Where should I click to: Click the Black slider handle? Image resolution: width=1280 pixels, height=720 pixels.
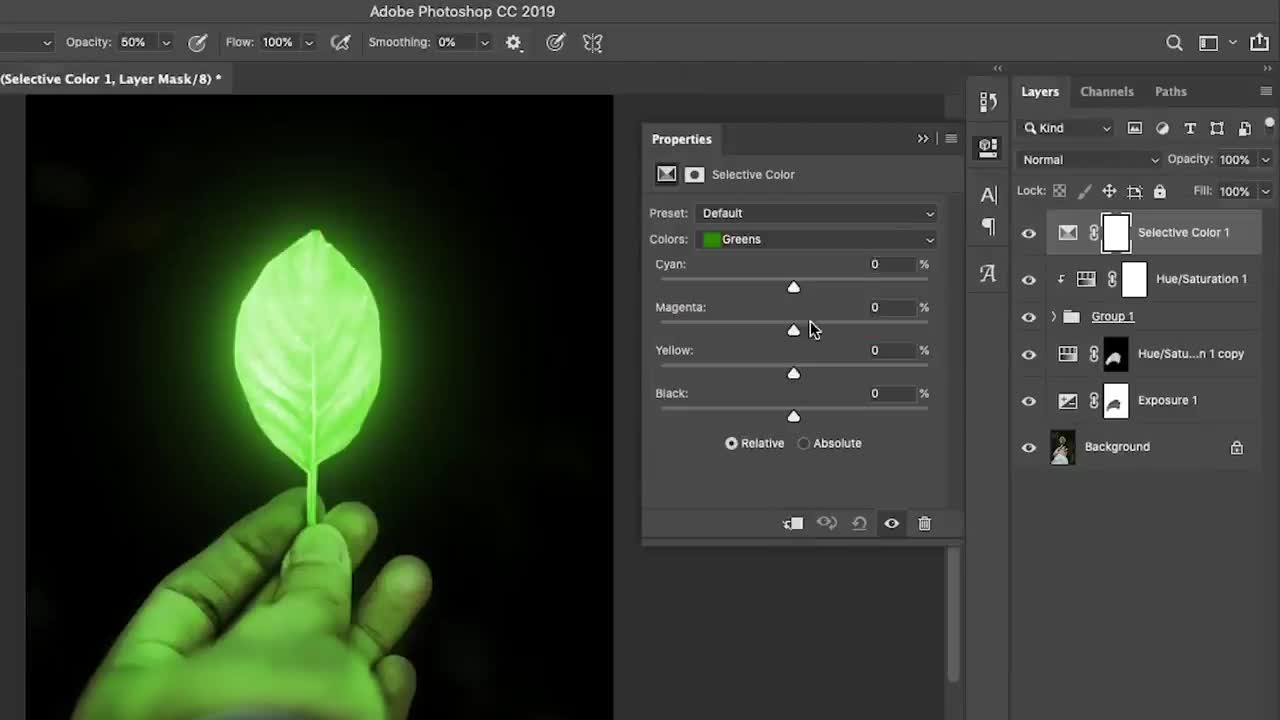tap(793, 416)
